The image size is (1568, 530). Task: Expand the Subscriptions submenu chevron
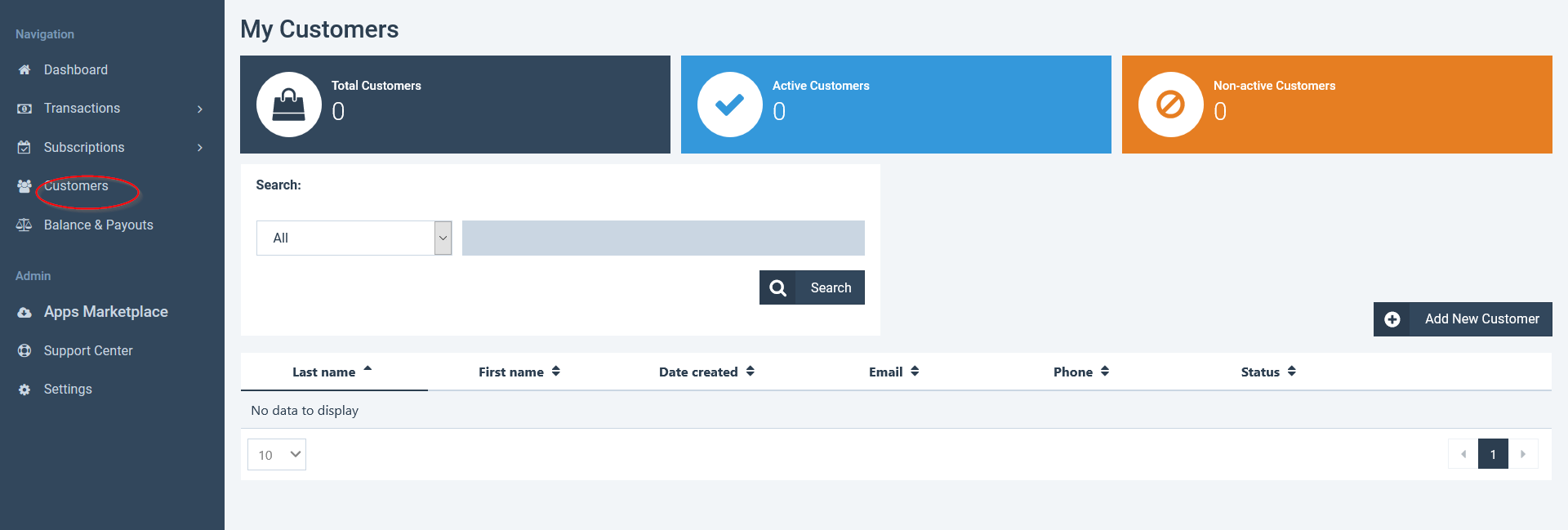pos(200,148)
